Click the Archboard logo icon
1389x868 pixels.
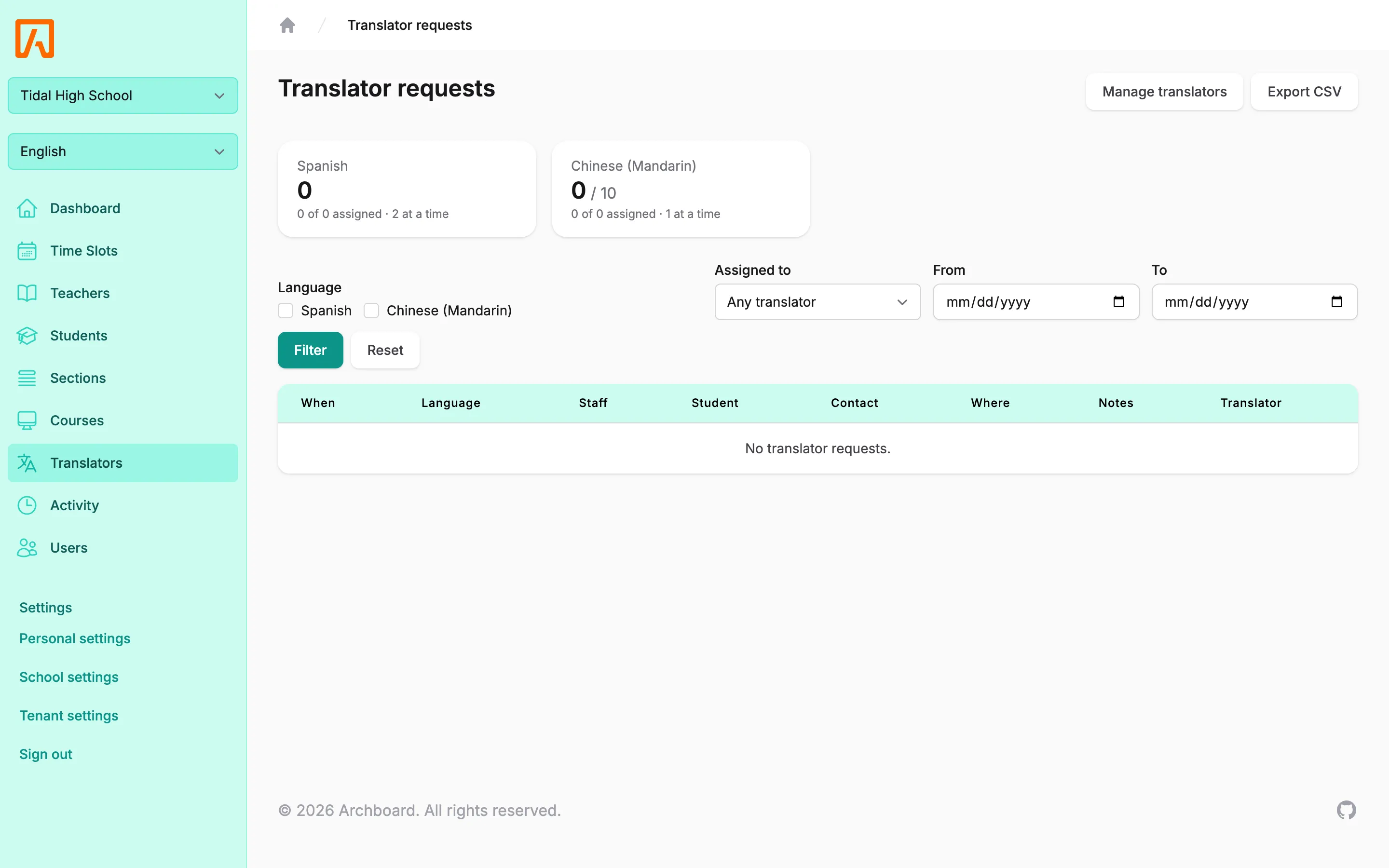click(x=34, y=39)
